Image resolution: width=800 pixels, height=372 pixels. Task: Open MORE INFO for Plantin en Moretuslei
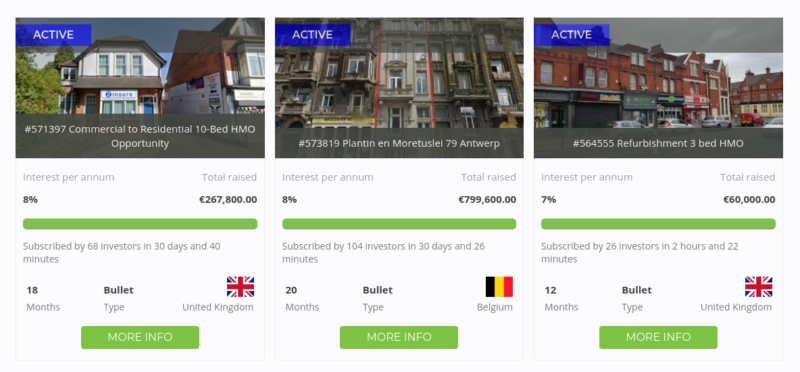click(x=399, y=337)
